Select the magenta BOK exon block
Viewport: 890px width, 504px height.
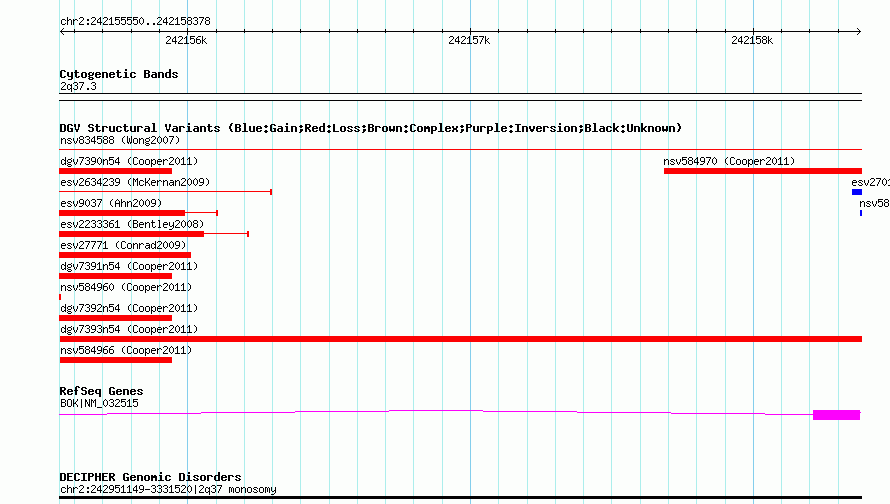click(x=837, y=415)
